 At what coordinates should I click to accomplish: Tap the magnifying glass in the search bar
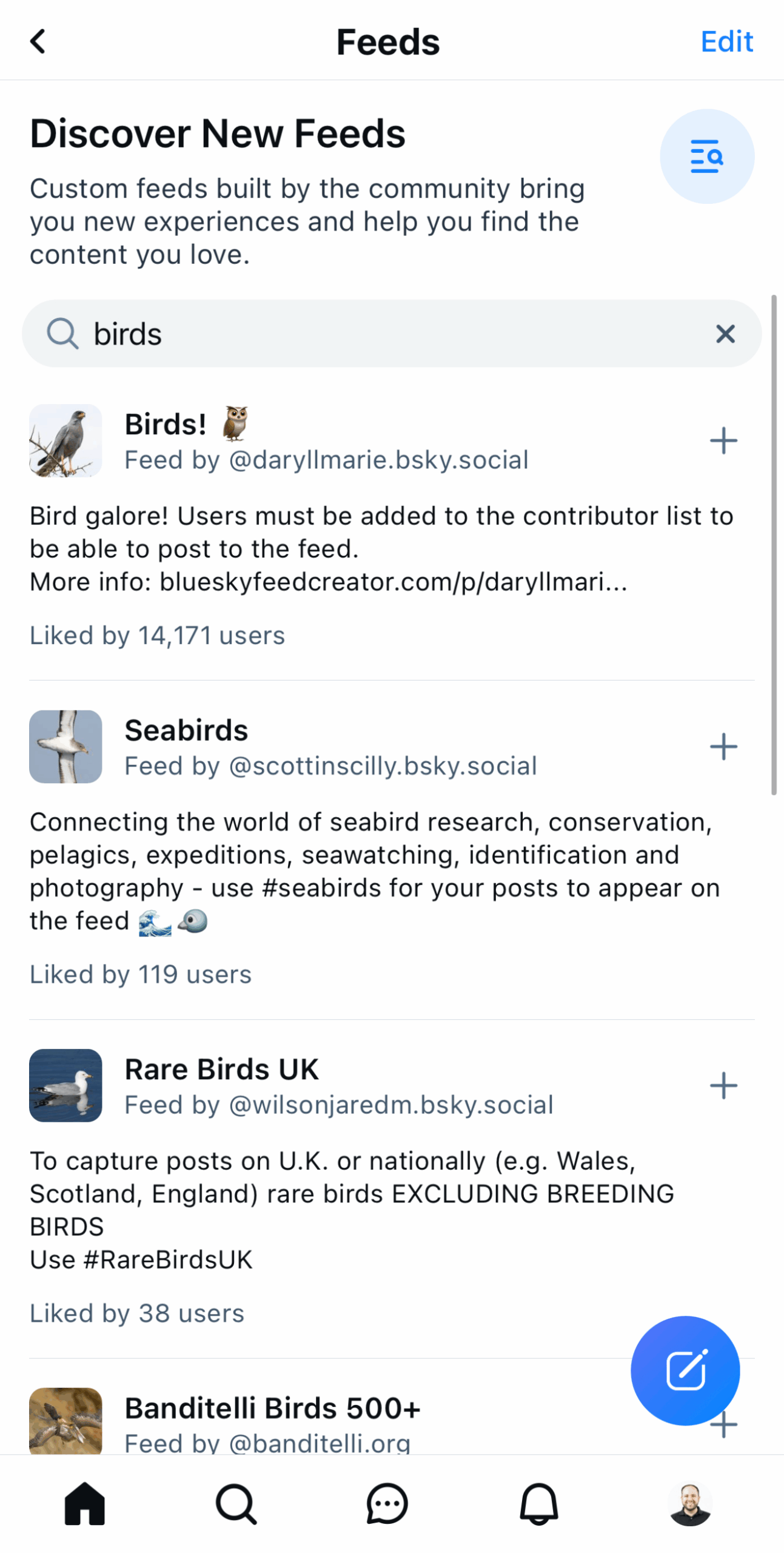(63, 333)
